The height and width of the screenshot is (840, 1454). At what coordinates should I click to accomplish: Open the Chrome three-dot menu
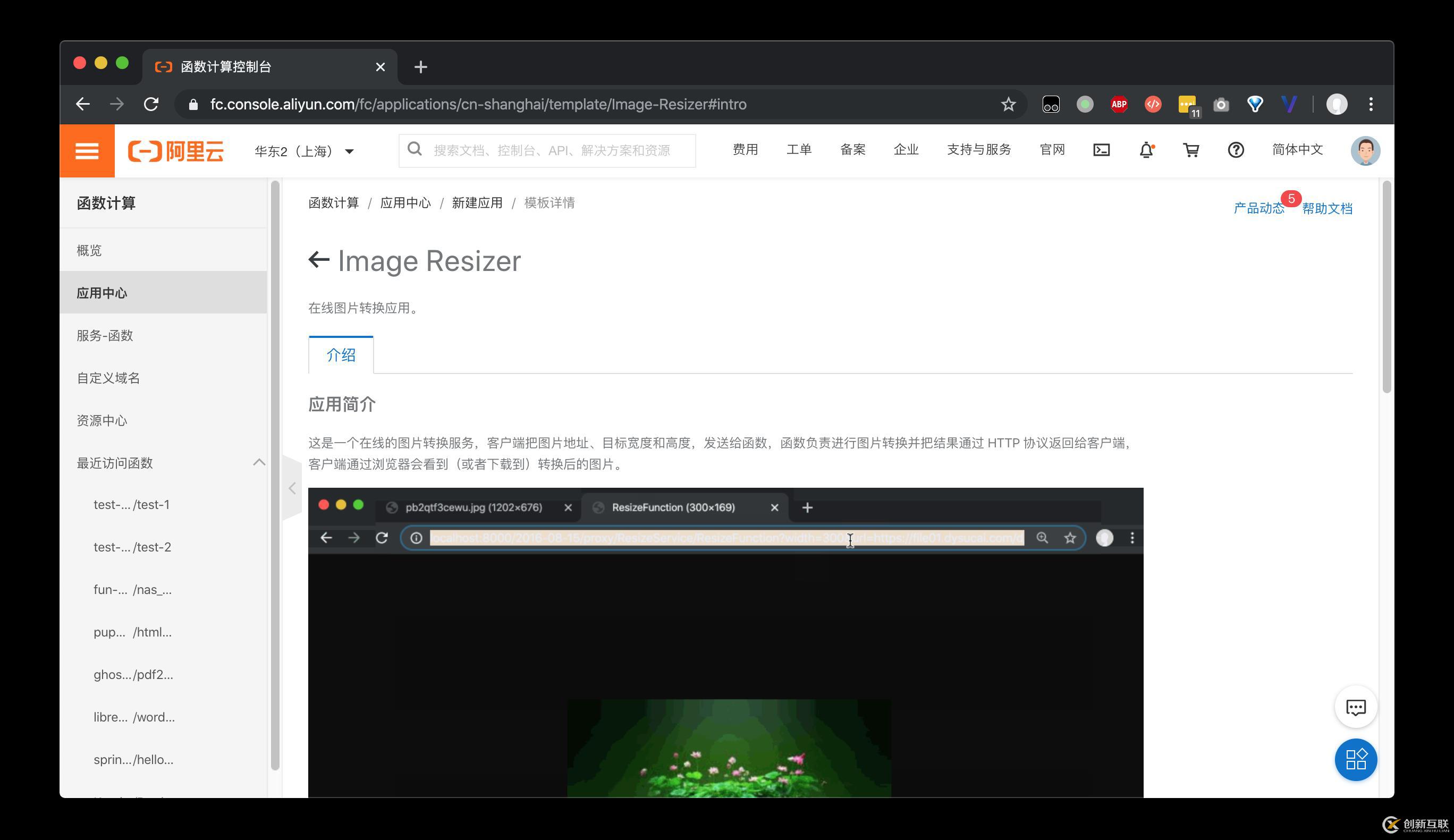coord(1371,105)
